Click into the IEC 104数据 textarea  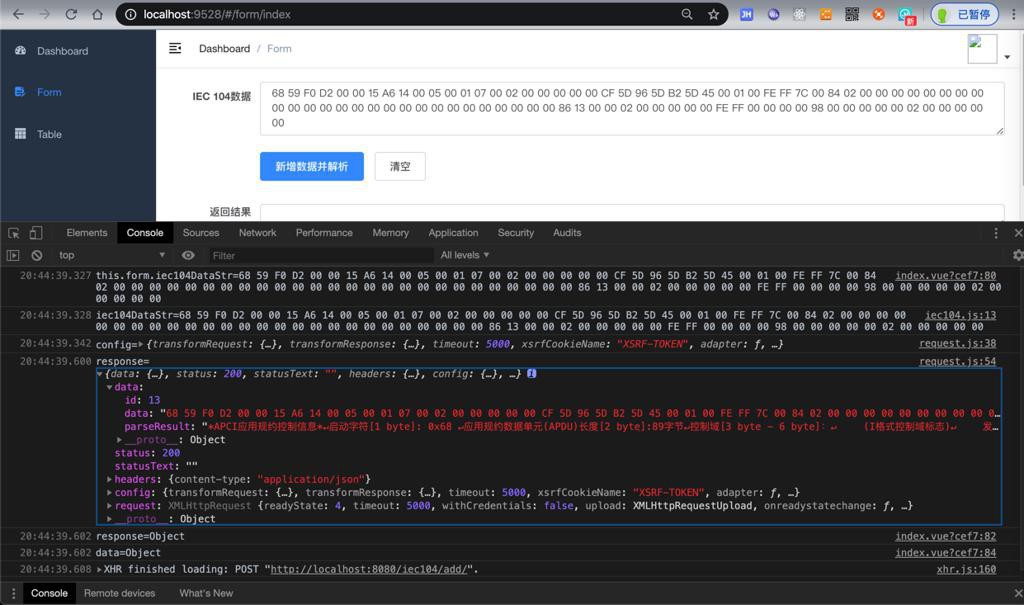pyautogui.click(x=632, y=108)
